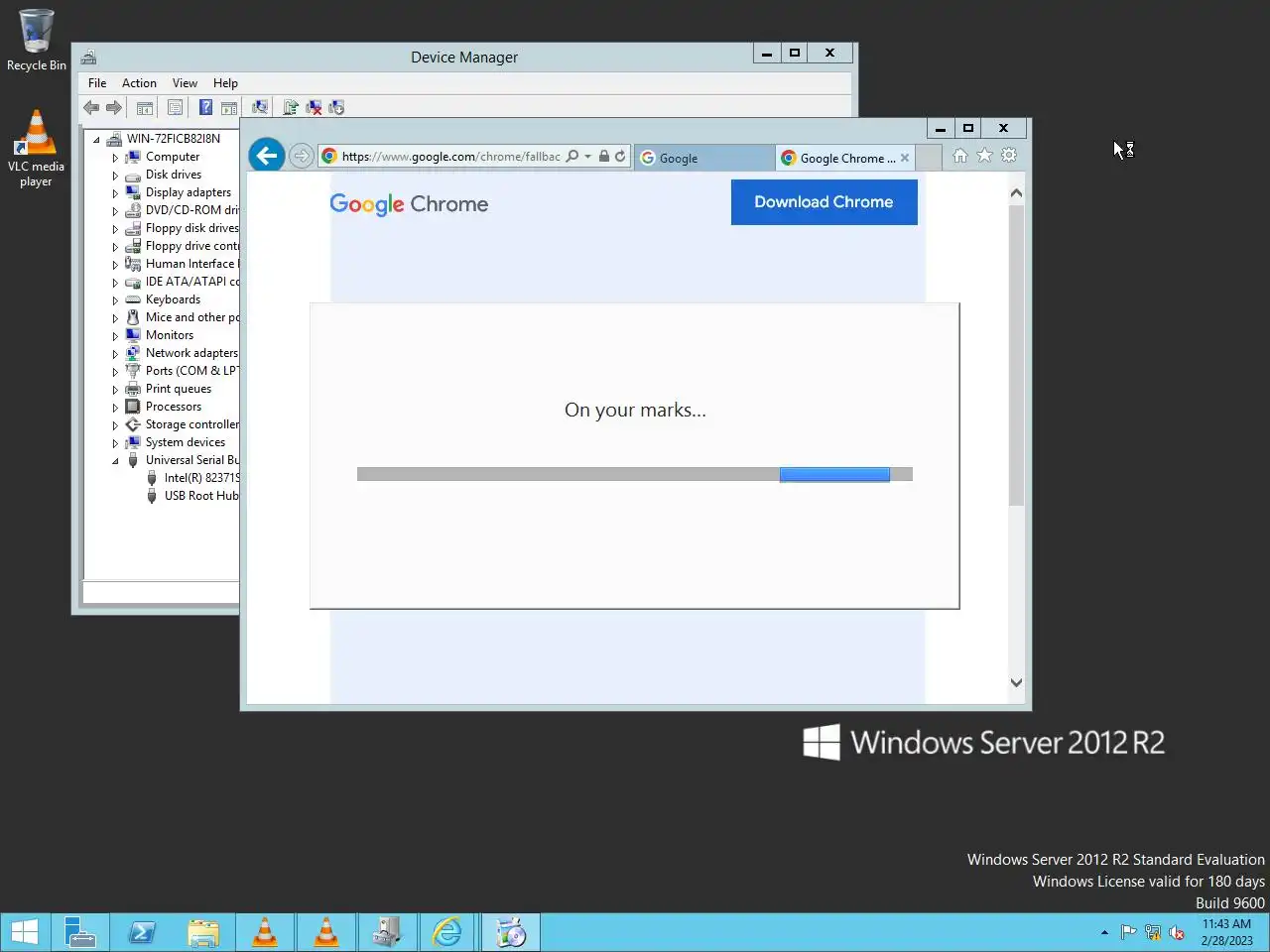The image size is (1270, 952).
Task: Click the browser's blue Back button
Action: (x=266, y=156)
